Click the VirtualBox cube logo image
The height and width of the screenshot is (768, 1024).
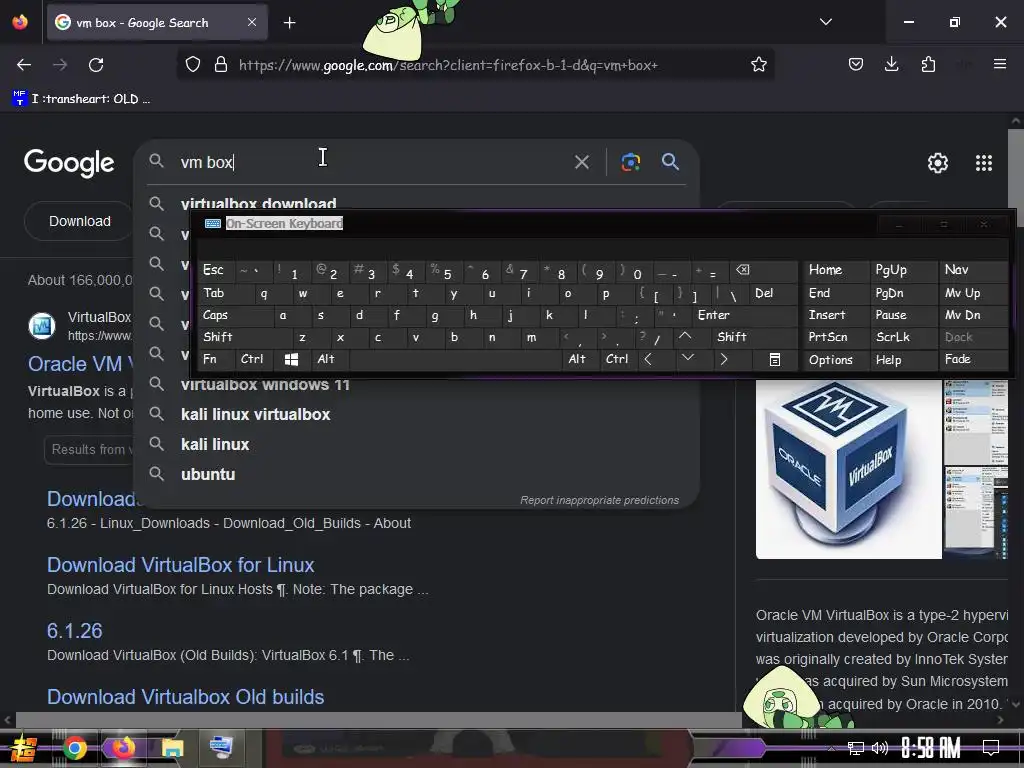point(848,468)
